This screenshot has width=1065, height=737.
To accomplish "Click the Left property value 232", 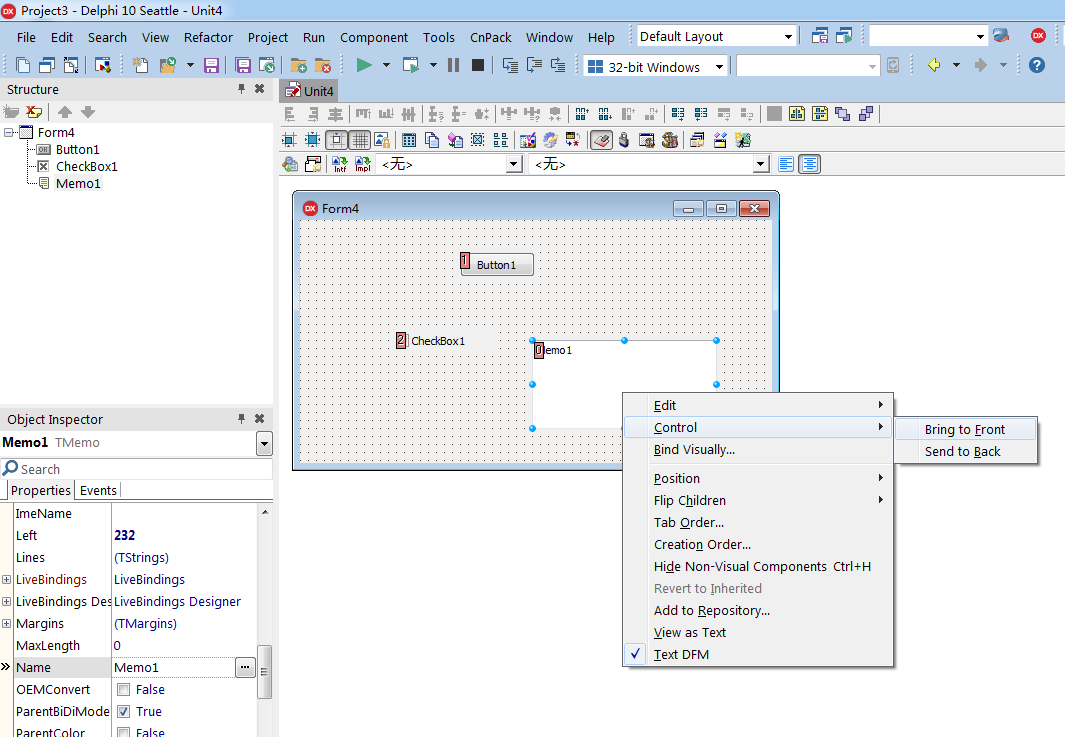I will 124,535.
